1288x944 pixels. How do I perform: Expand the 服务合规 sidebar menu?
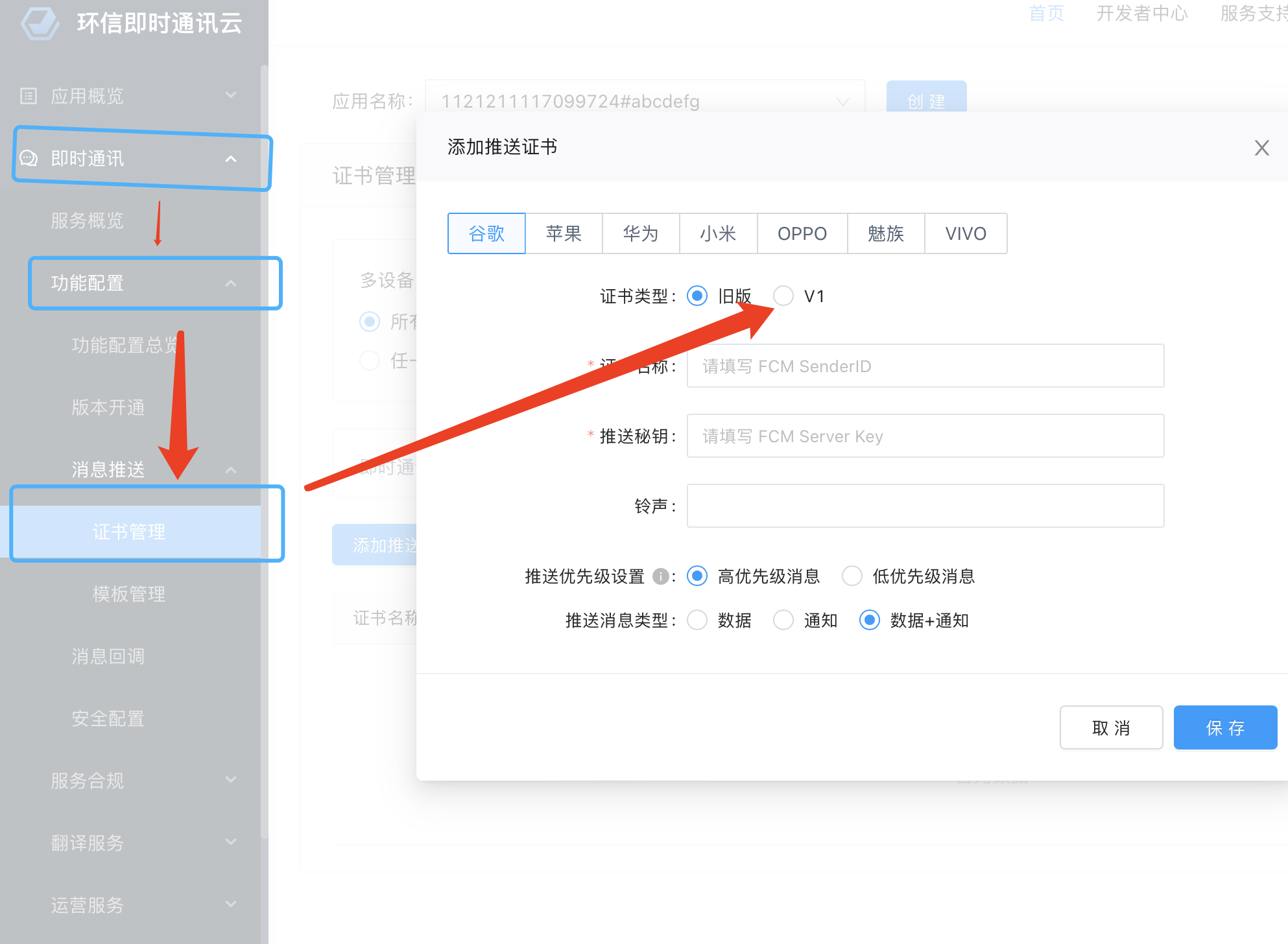click(231, 780)
